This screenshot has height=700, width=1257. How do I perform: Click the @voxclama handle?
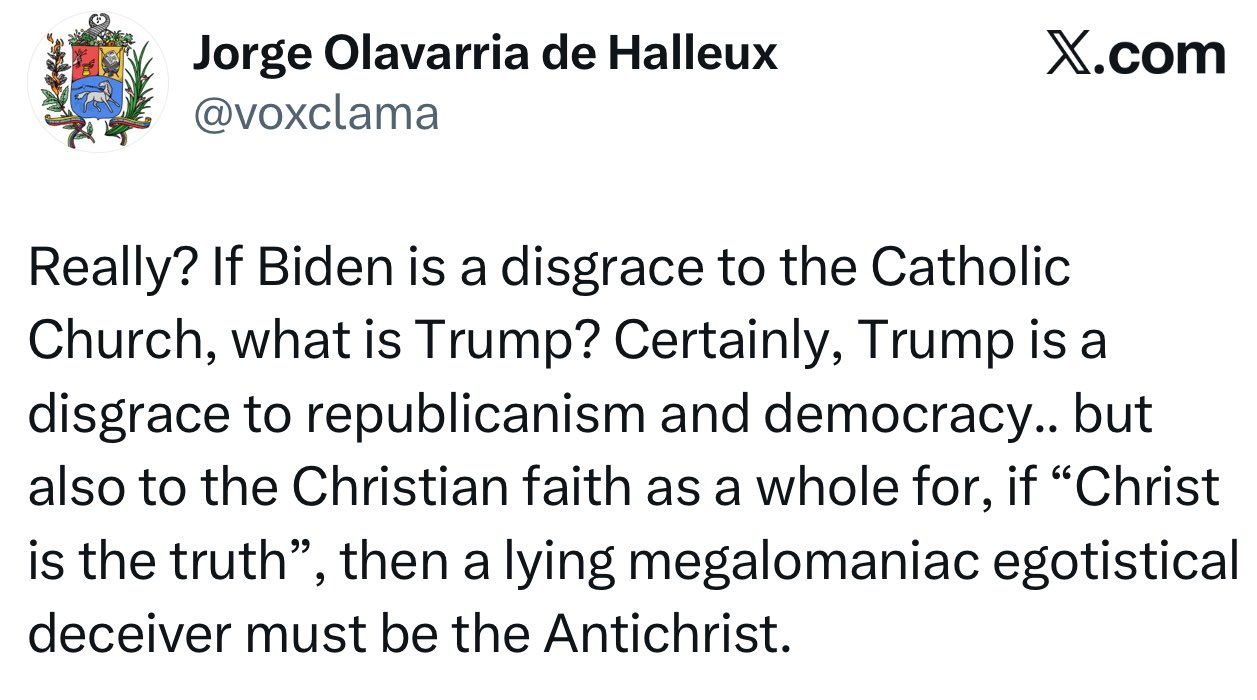[315, 115]
